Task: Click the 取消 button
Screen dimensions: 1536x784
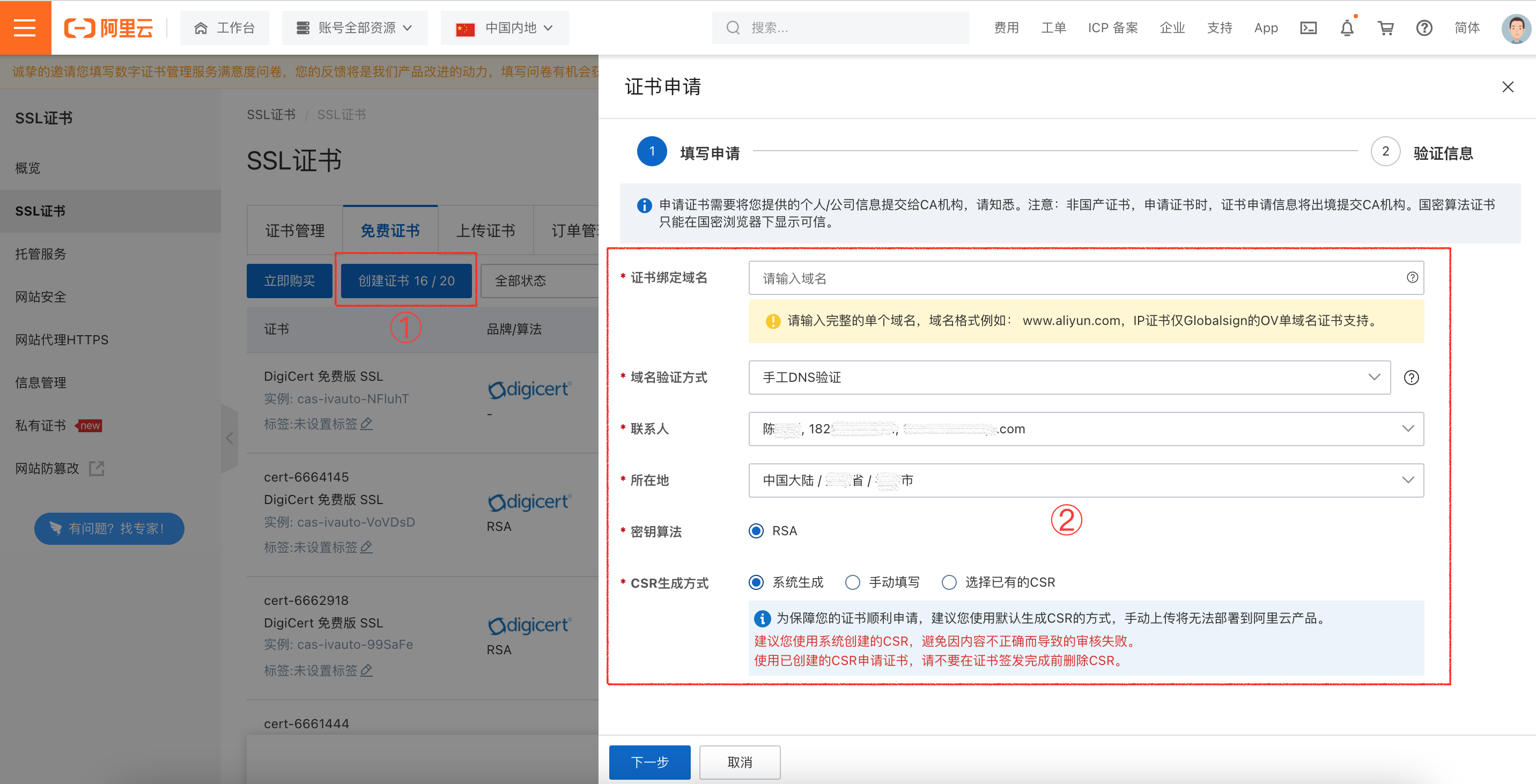Action: 740,762
